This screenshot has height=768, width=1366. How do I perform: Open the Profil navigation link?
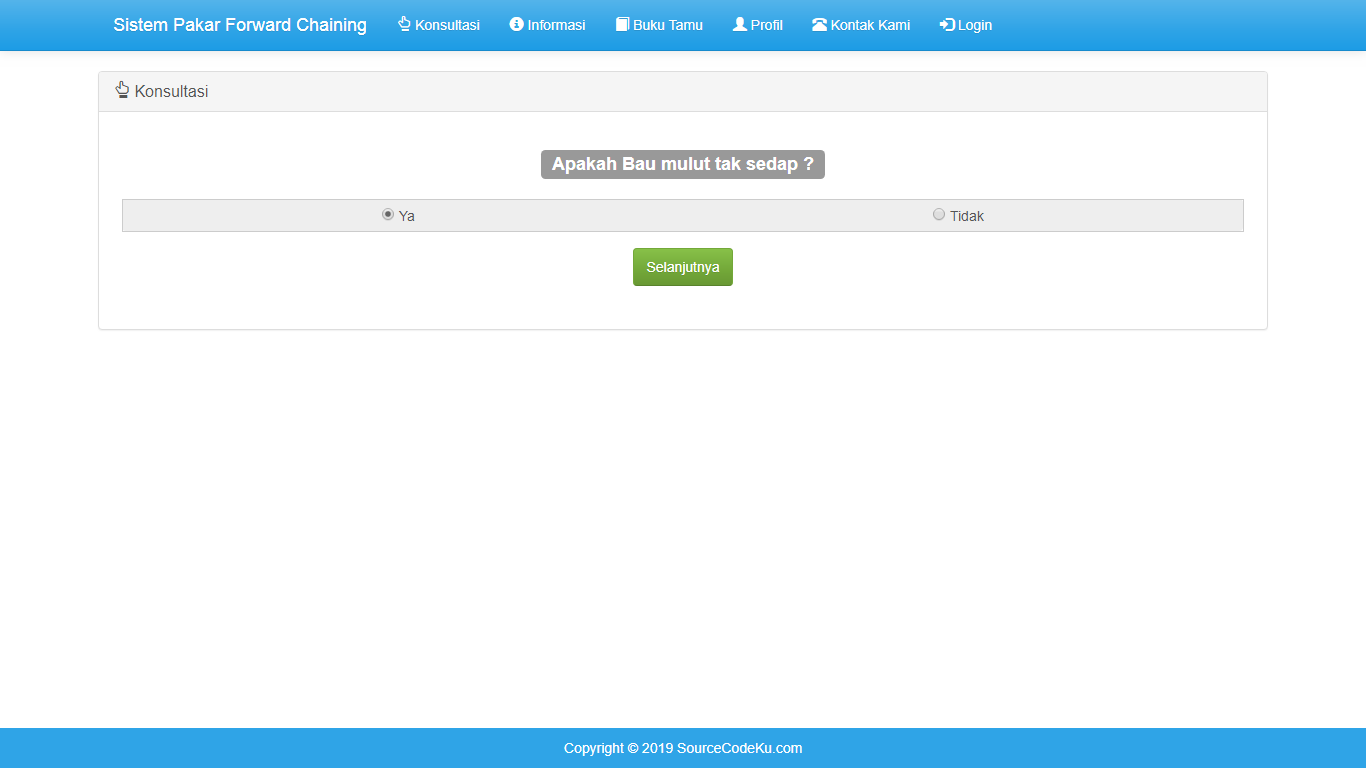(x=758, y=25)
